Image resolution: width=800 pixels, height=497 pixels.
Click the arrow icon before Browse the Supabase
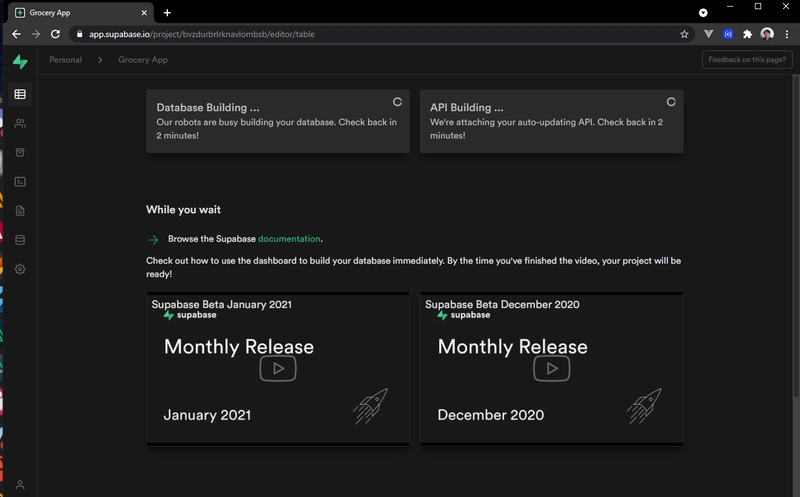coord(153,239)
